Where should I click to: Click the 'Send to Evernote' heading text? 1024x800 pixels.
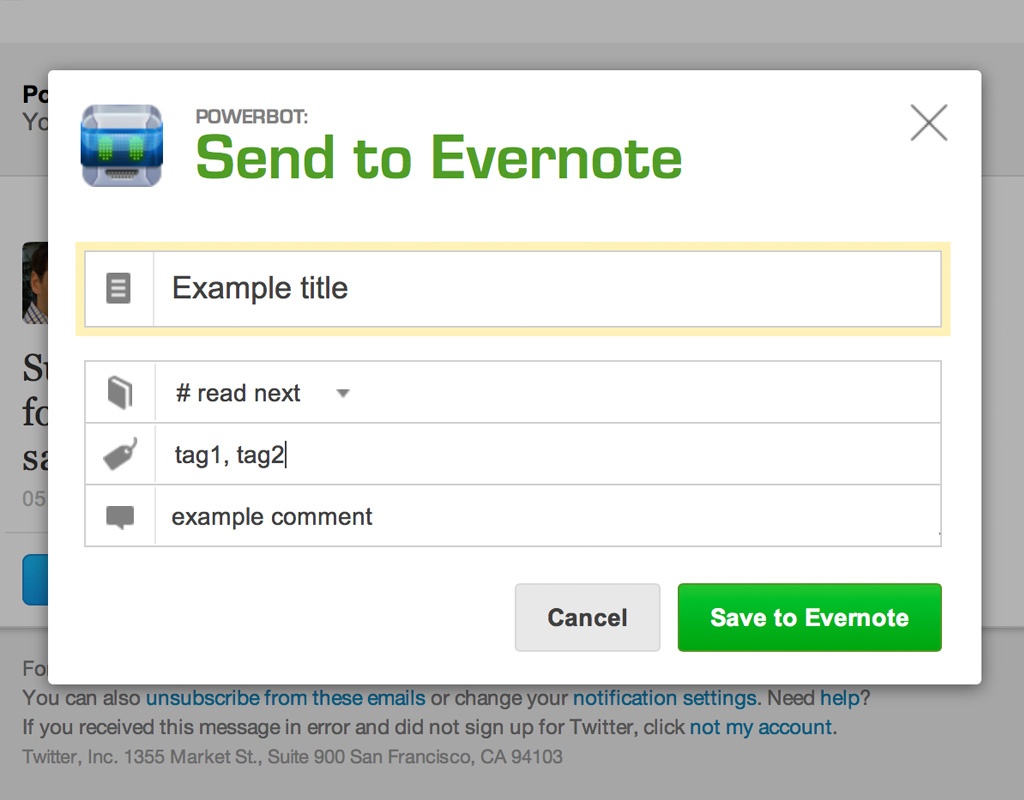(x=439, y=157)
